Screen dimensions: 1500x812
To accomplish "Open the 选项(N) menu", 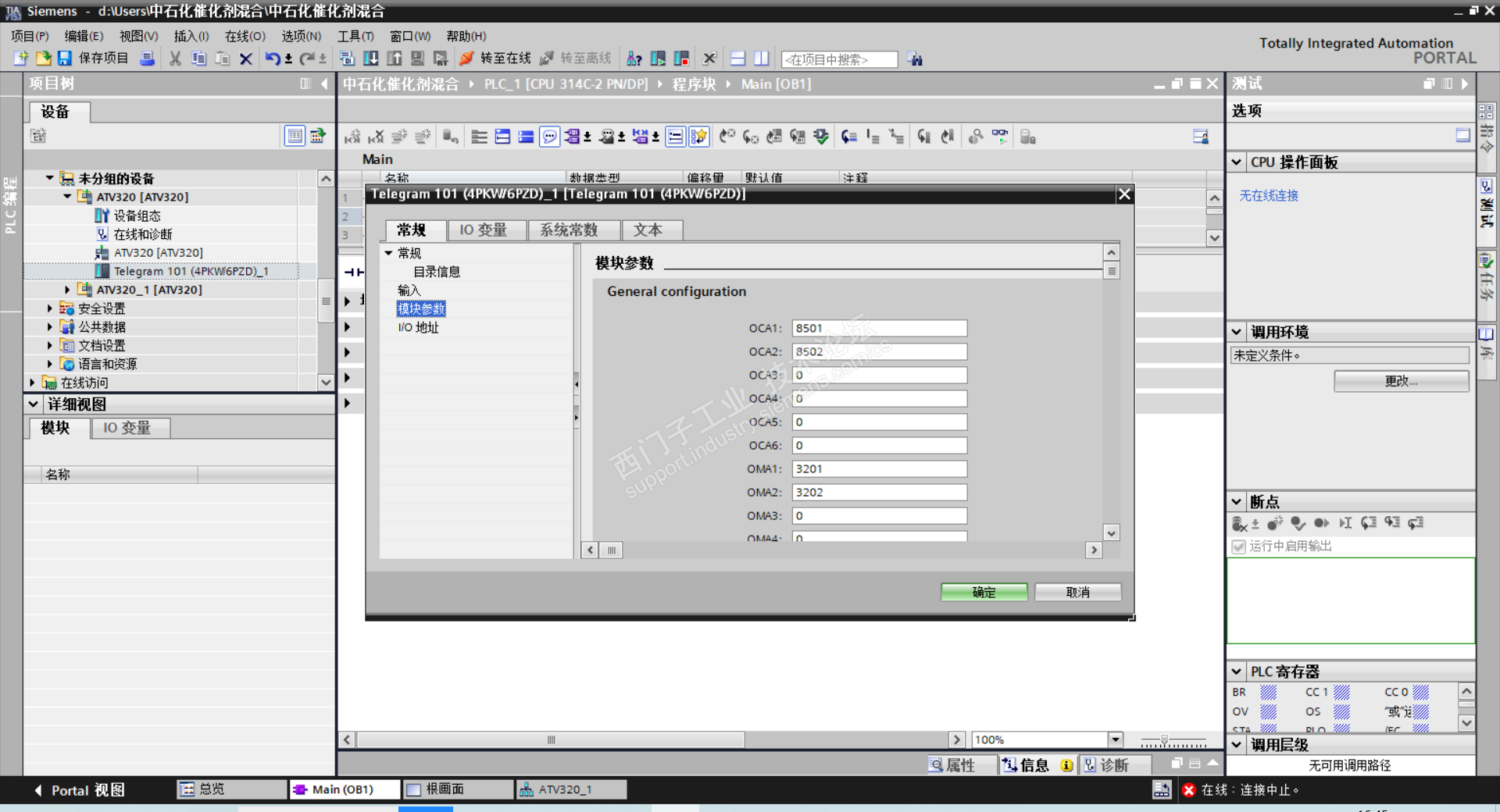I will click(302, 36).
